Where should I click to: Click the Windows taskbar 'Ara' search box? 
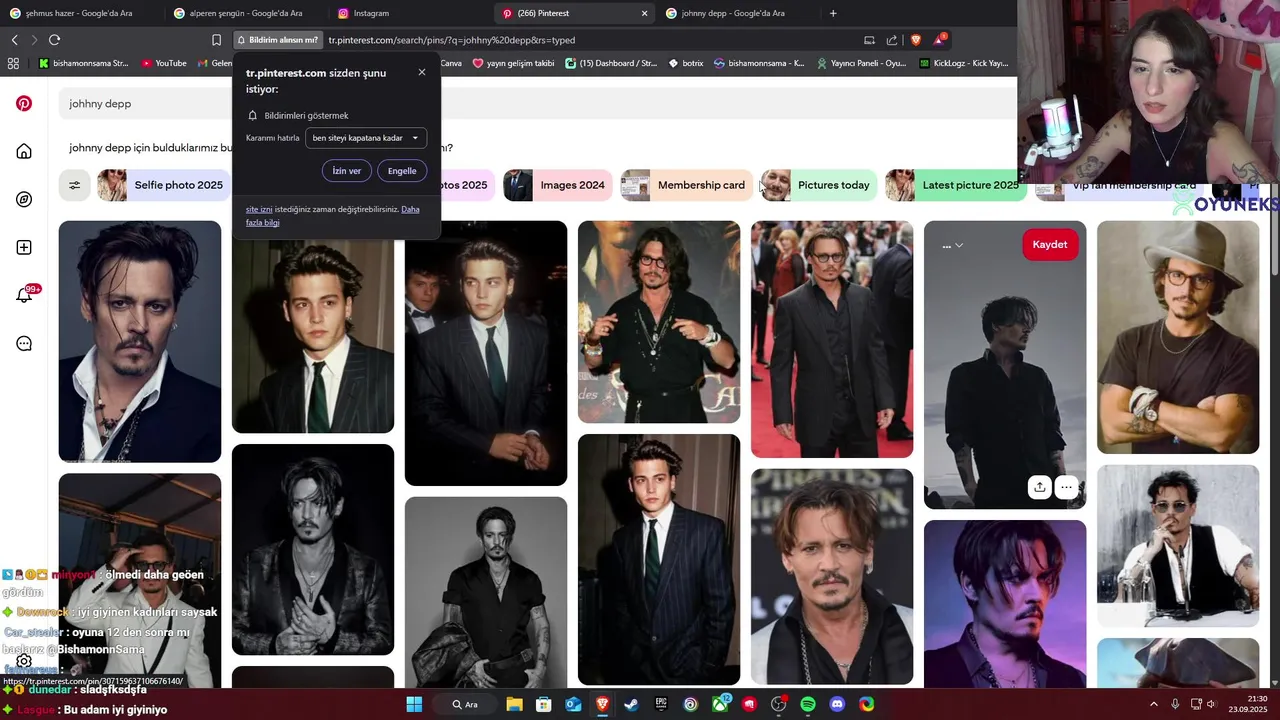[465, 704]
